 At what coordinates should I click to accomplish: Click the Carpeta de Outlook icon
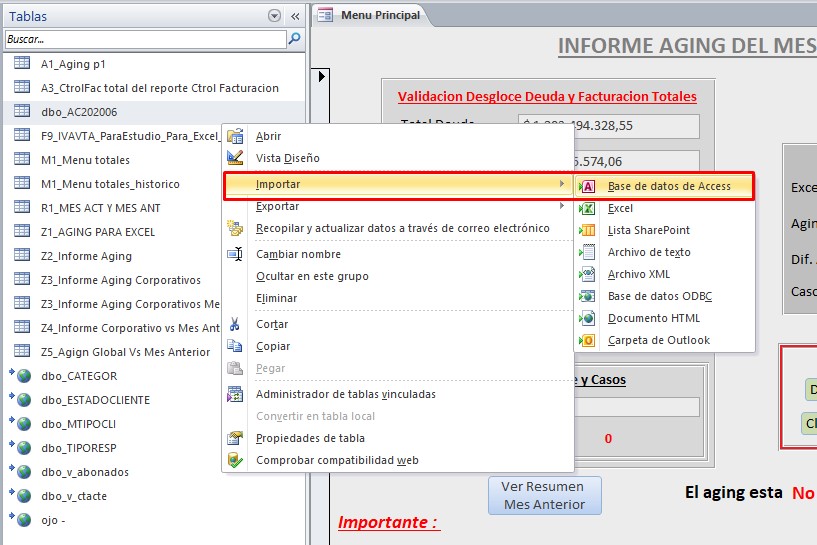tap(588, 340)
